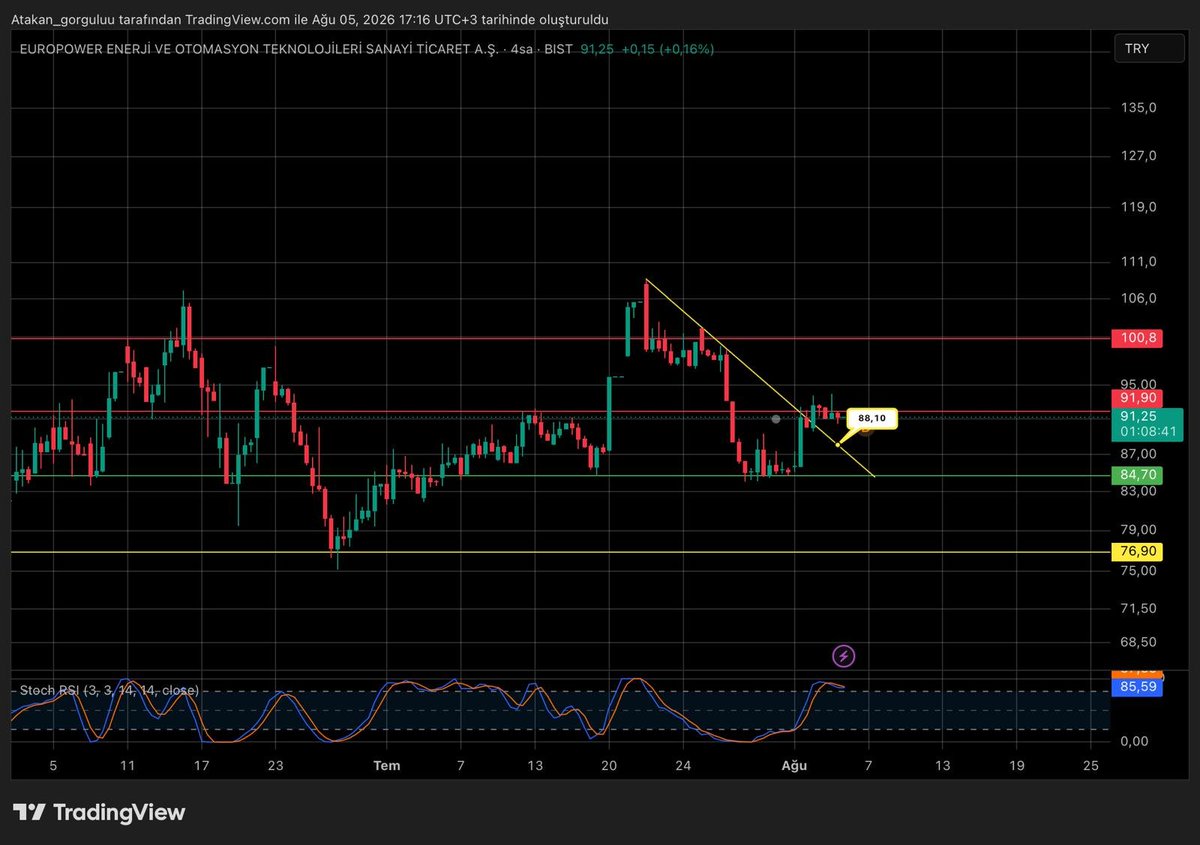Click the green 91,25 current price label

pyautogui.click(x=1147, y=416)
